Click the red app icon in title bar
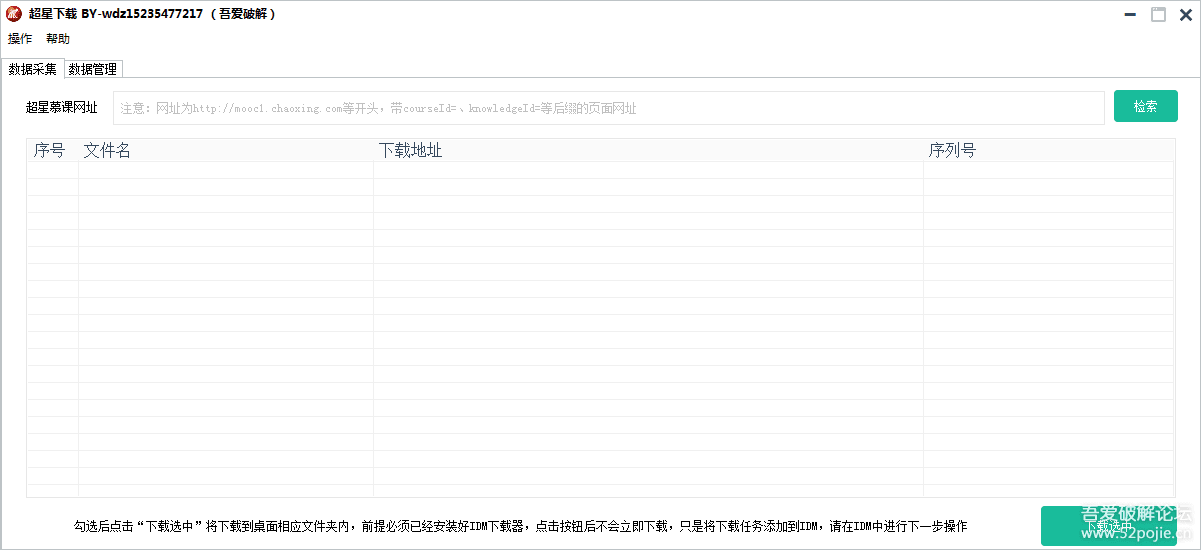This screenshot has width=1201, height=550. pyautogui.click(x=14, y=14)
